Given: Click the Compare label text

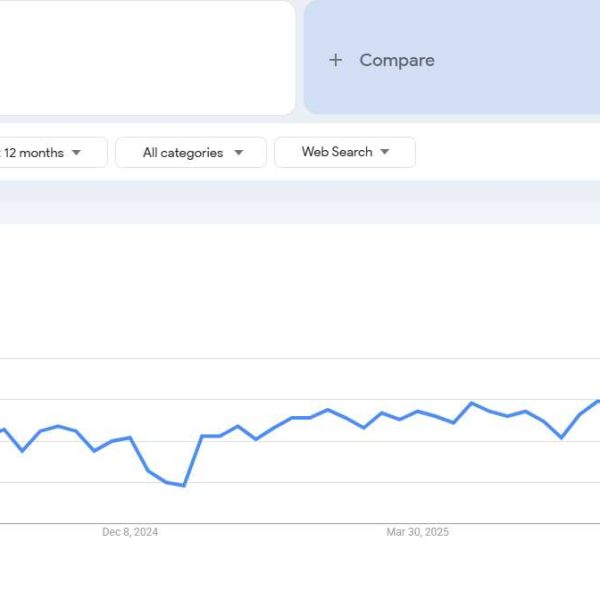Looking at the screenshot, I should coord(397,61).
